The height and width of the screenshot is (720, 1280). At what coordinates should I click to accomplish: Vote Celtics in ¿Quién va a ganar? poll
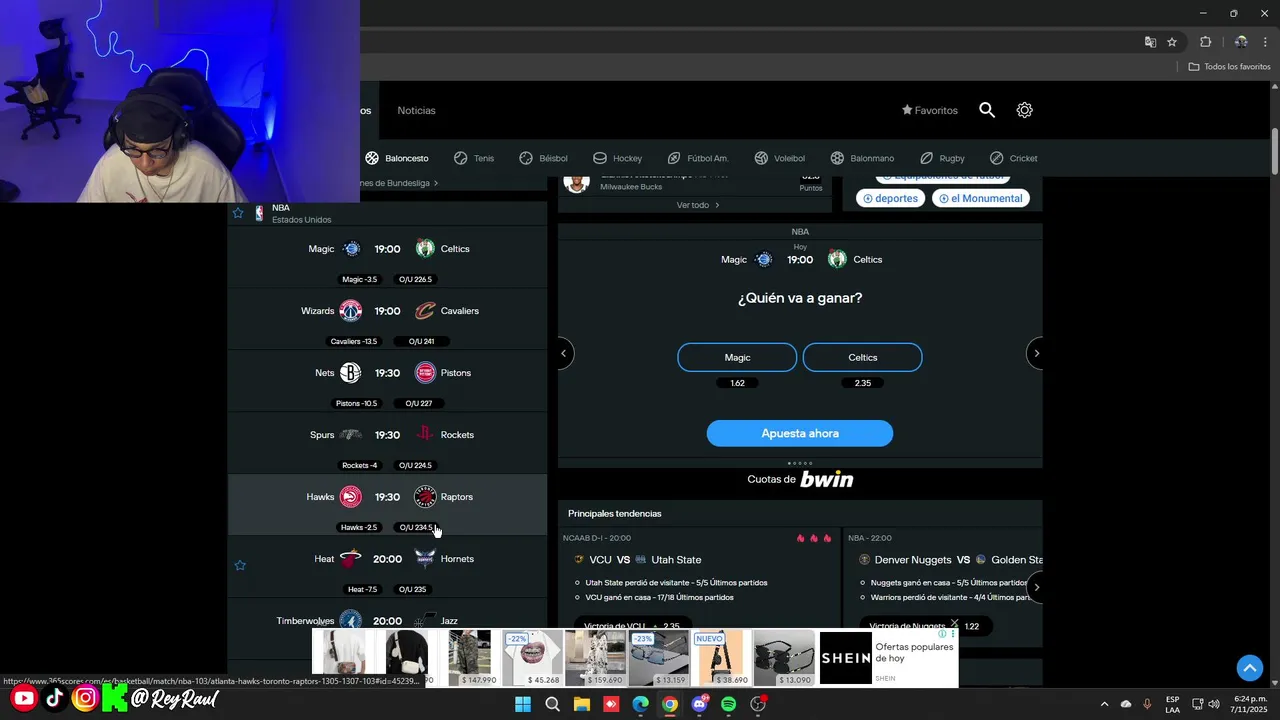click(x=863, y=357)
